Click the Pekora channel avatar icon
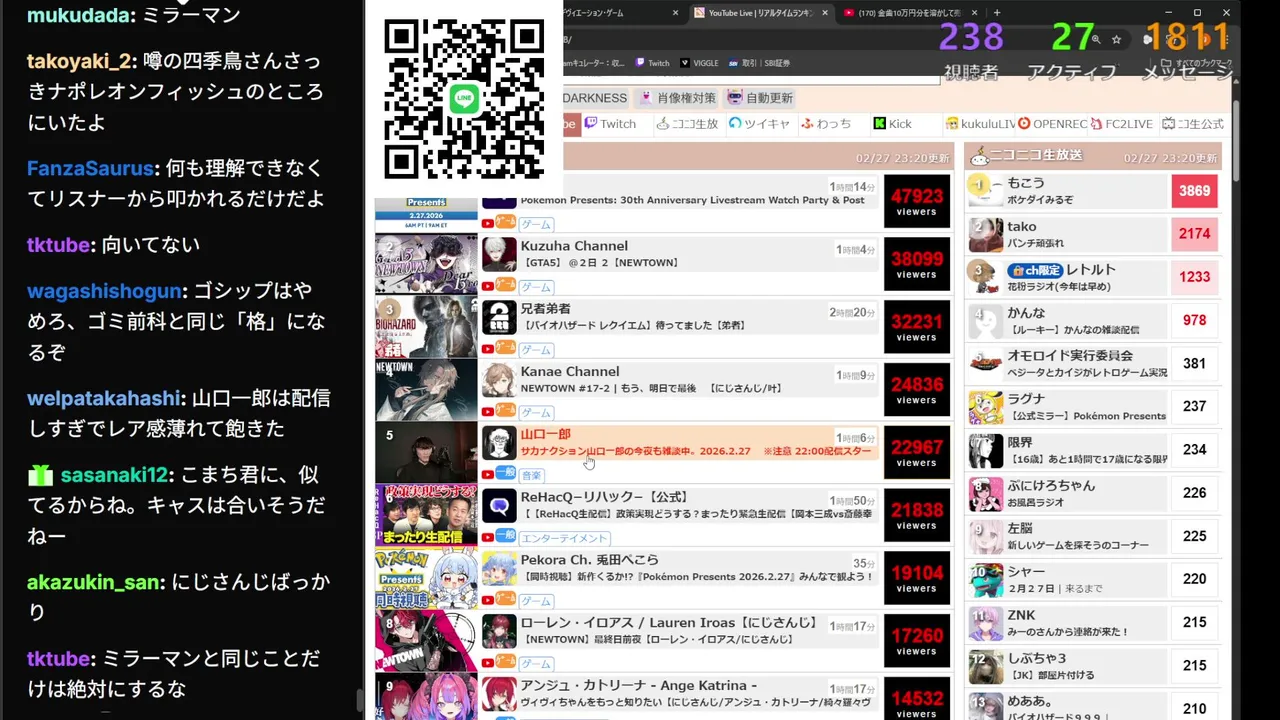 [499, 569]
